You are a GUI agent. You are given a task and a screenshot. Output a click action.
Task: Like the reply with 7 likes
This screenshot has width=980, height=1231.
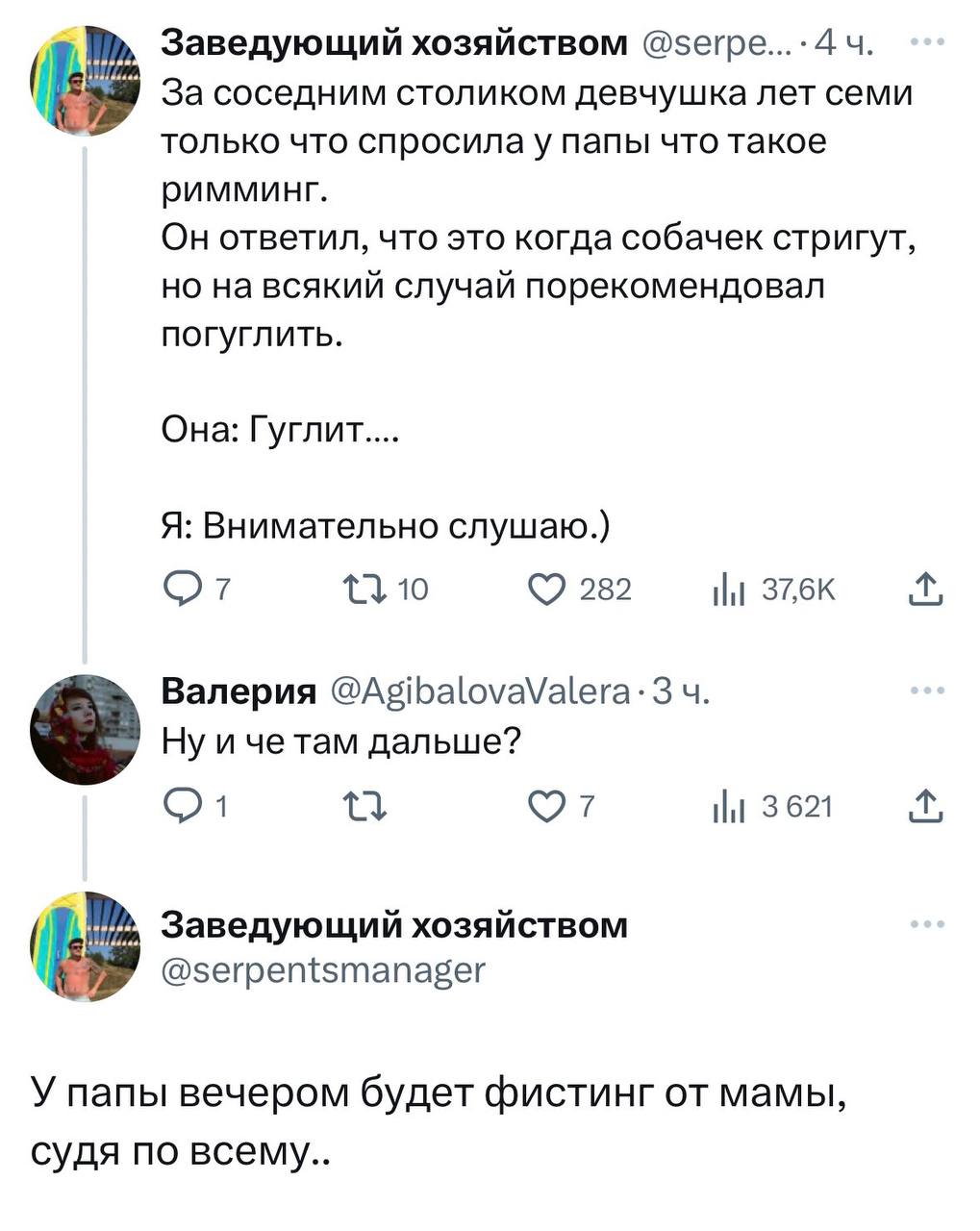(x=547, y=806)
